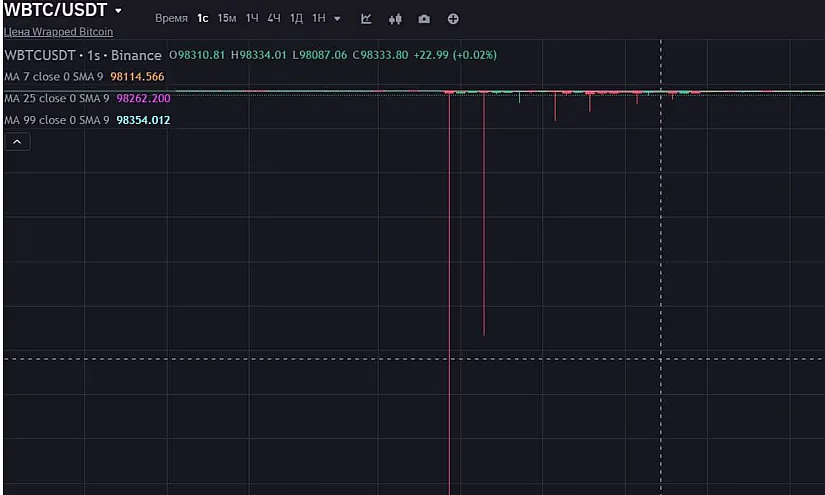Open the technical indicators chart icon

point(366,19)
